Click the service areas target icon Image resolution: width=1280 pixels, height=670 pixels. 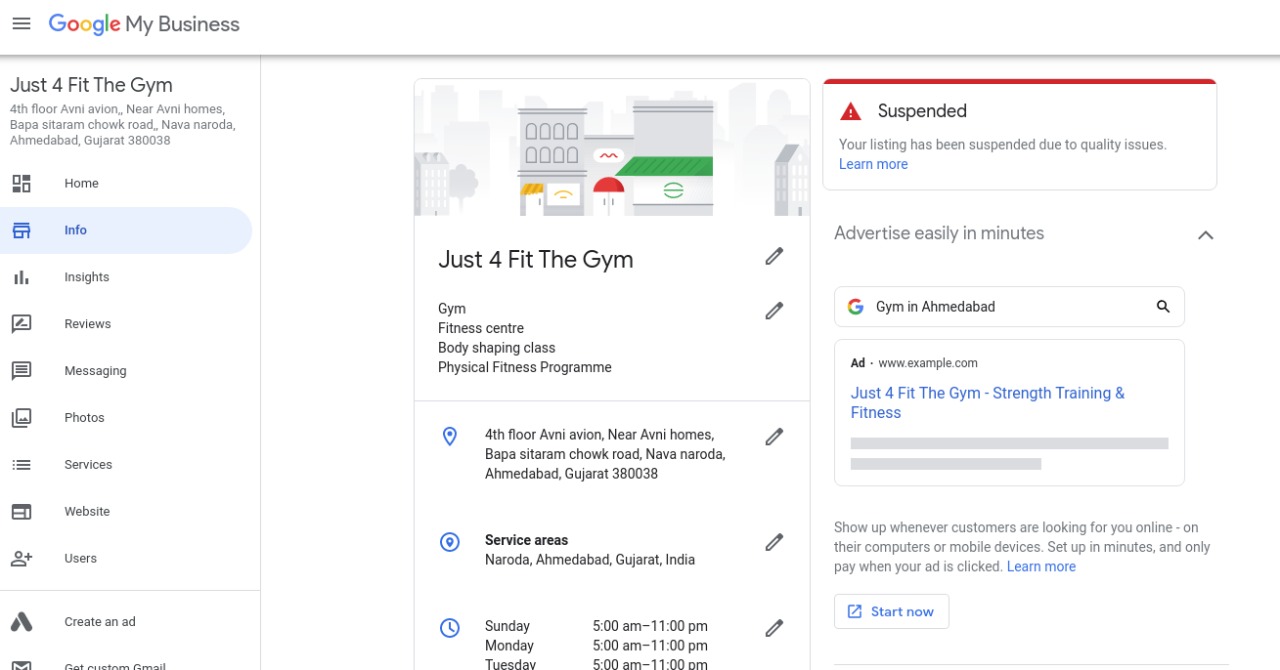click(450, 542)
